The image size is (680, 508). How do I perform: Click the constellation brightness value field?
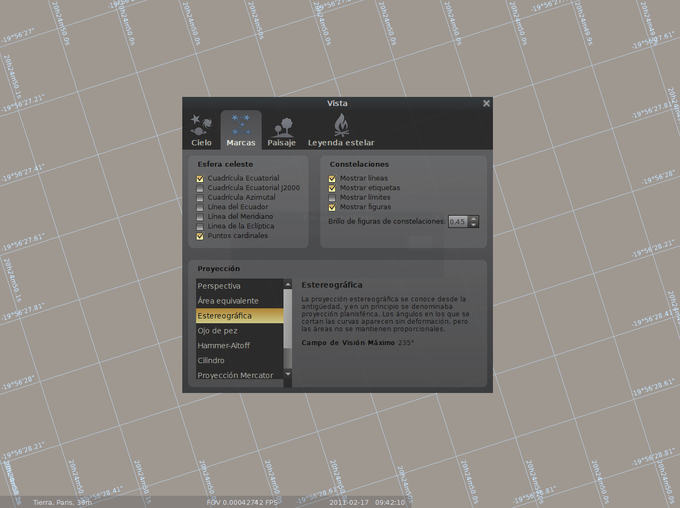[x=458, y=222]
